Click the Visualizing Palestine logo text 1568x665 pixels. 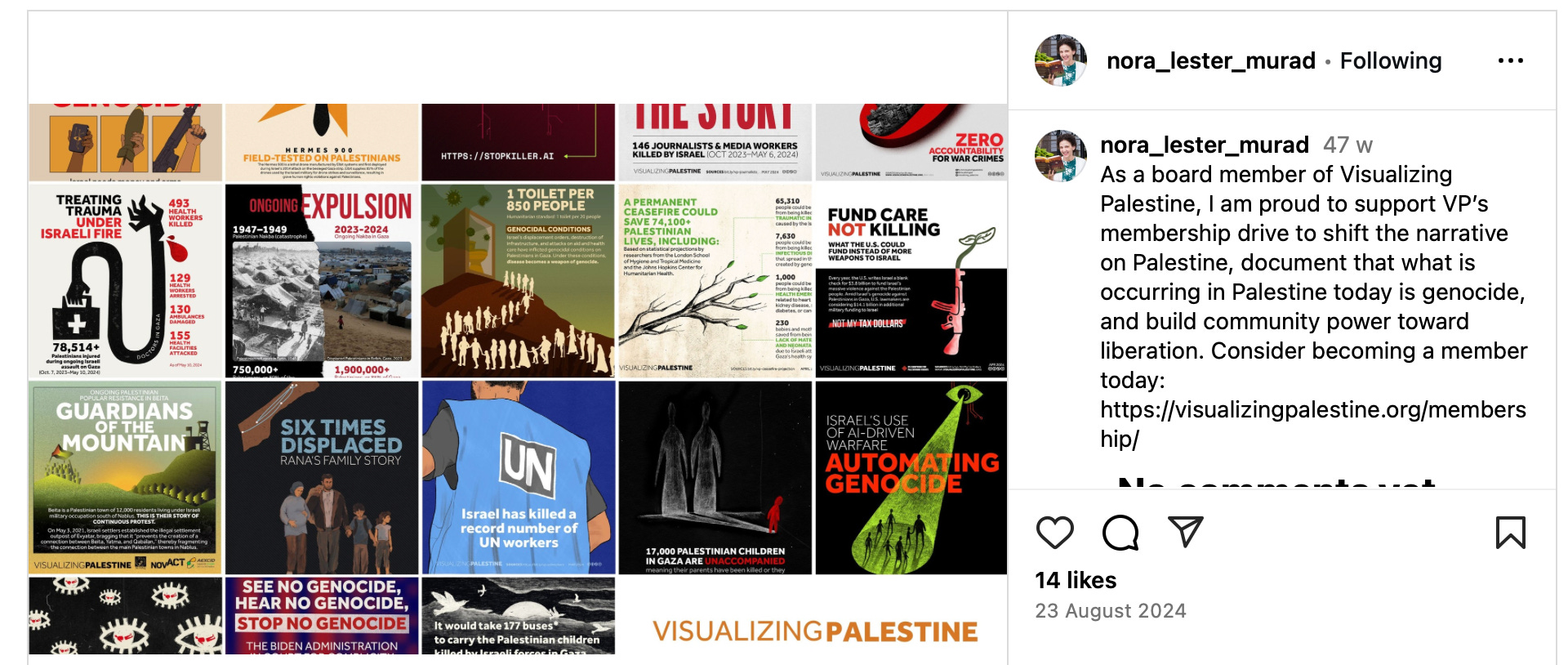tap(815, 632)
